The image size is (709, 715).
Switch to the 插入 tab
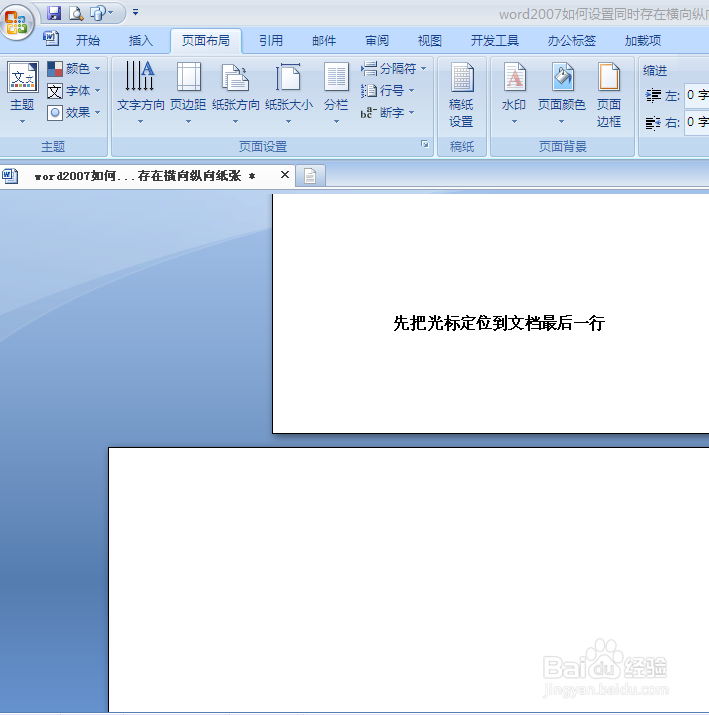(140, 41)
